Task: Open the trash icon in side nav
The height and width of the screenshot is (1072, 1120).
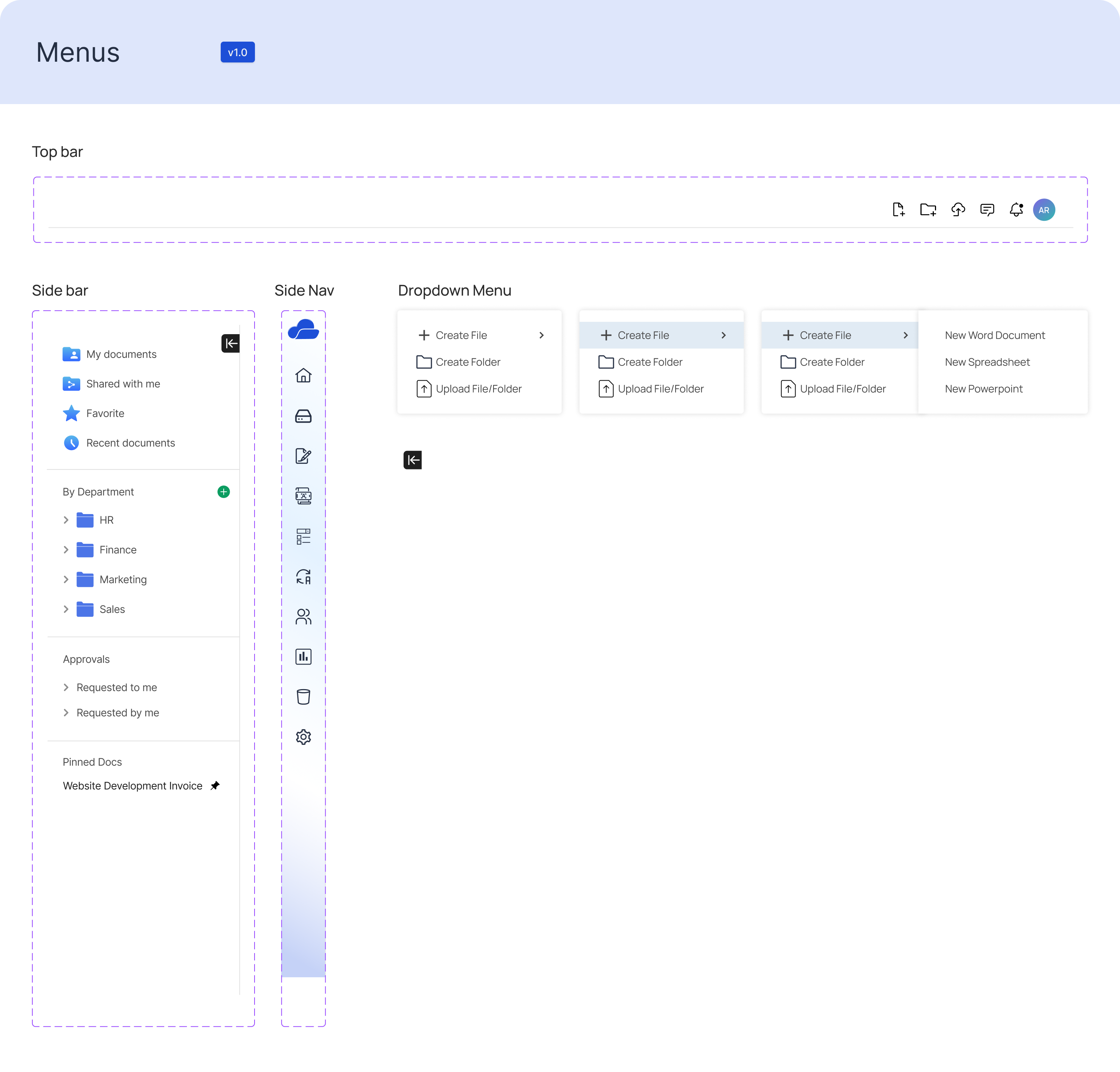Action: coord(303,697)
